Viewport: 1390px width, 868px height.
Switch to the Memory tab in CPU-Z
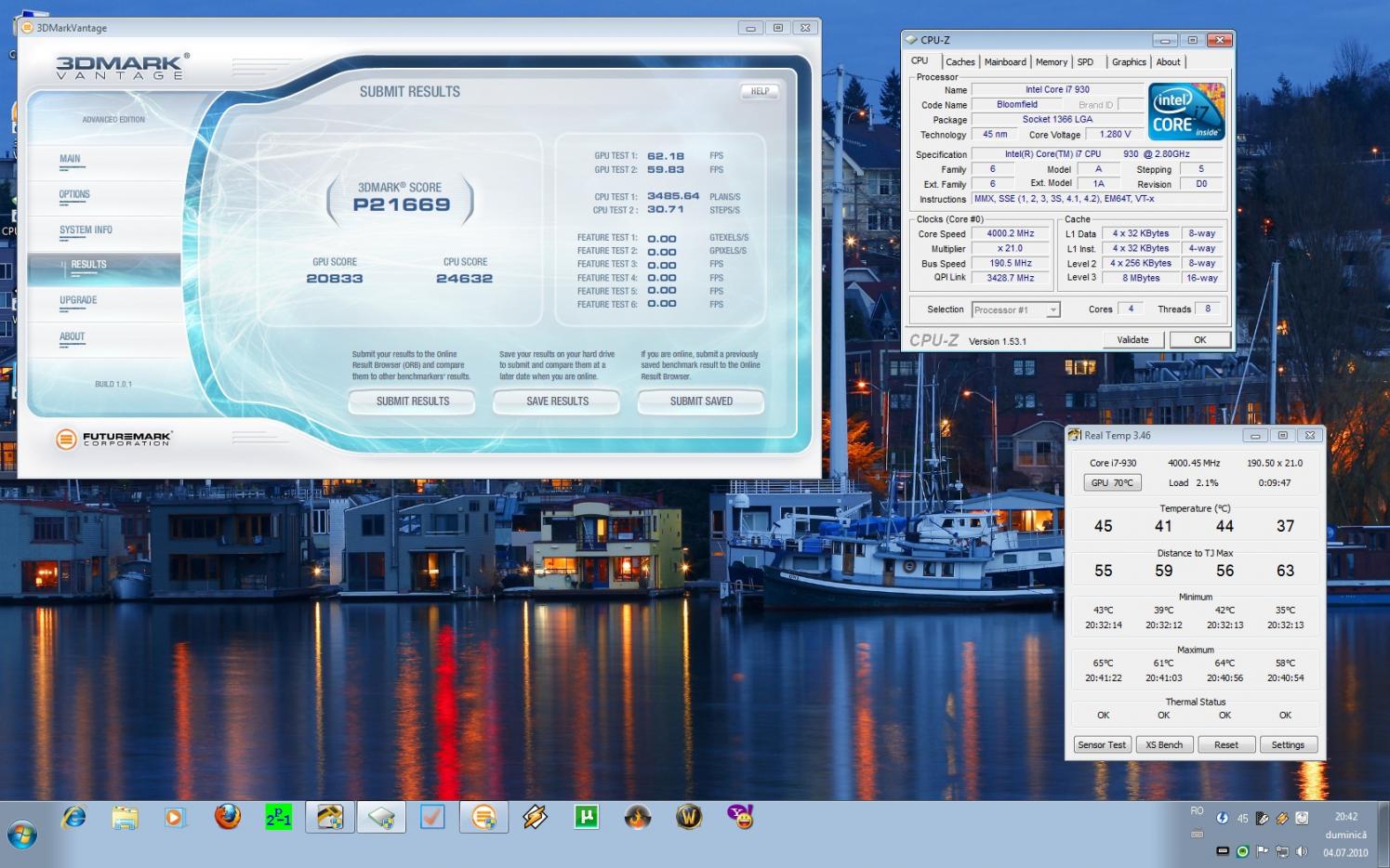pos(1052,62)
